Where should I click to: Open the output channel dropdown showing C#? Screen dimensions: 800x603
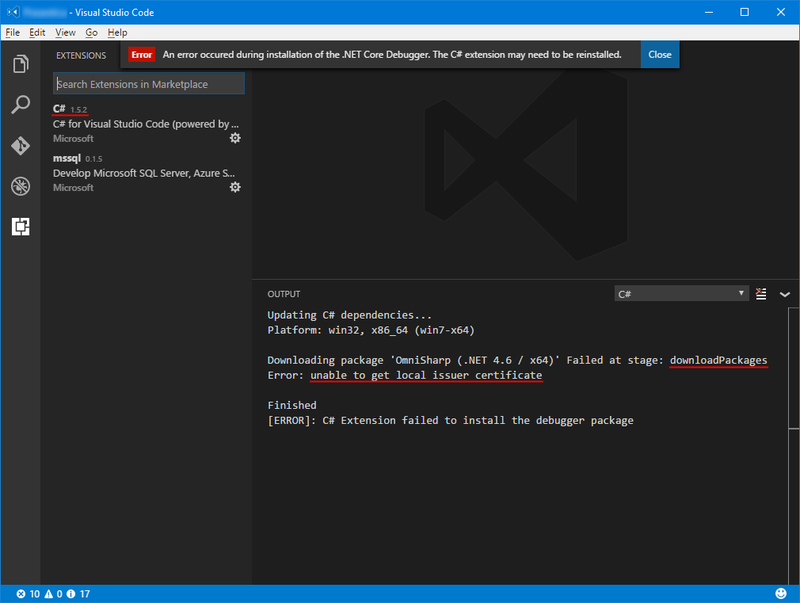click(x=681, y=293)
